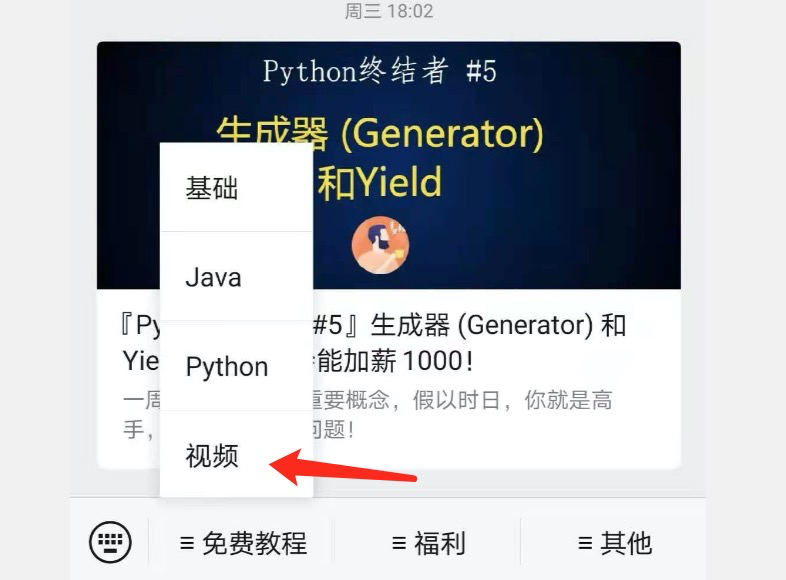This screenshot has height=580, width=786.
Task: Open the Python终结者 #5 article cover image
Action: [388, 165]
